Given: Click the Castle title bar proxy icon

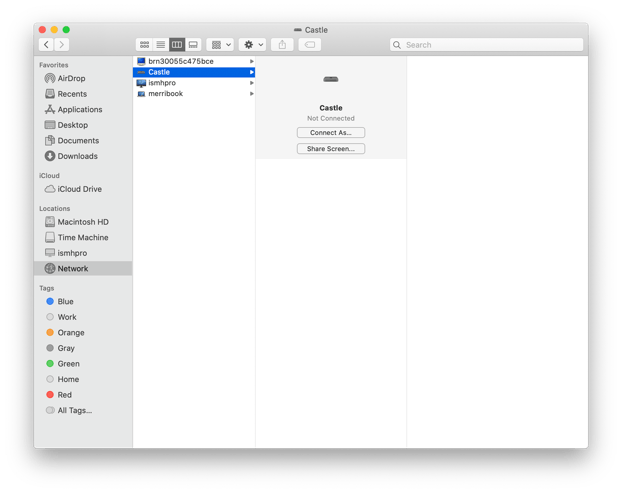Looking at the screenshot, I should [x=298, y=30].
